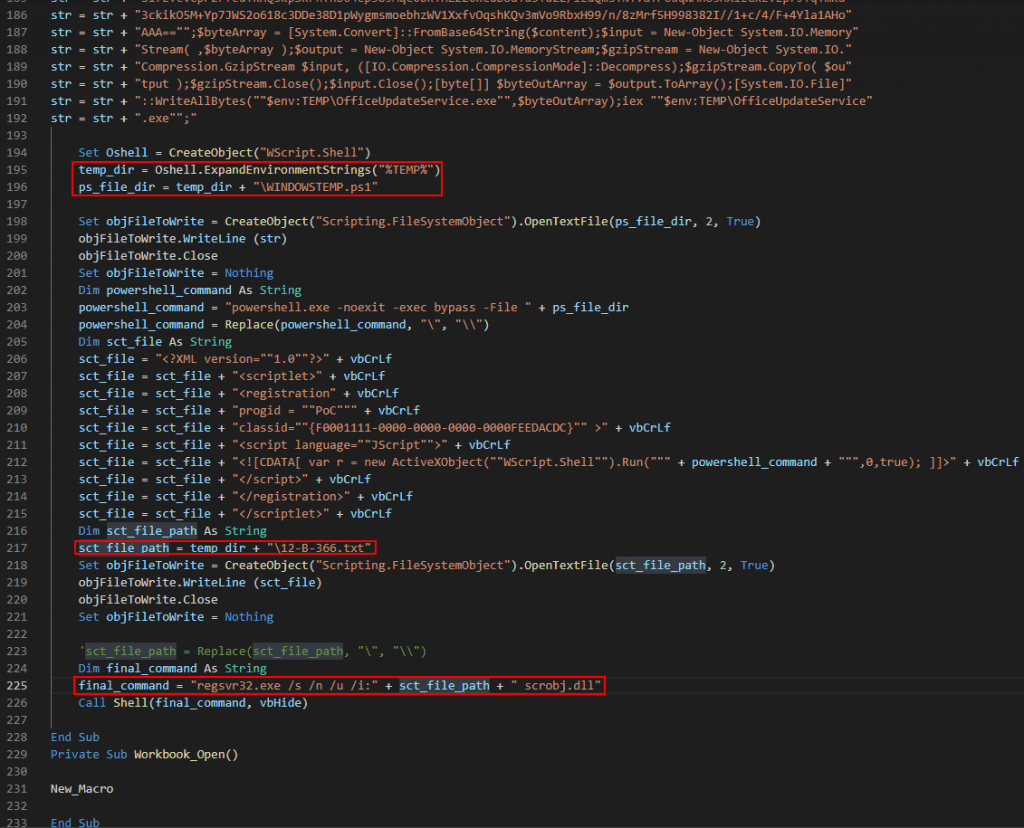
Task: Click the CDATA ActiveXObject line
Action: (x=549, y=462)
